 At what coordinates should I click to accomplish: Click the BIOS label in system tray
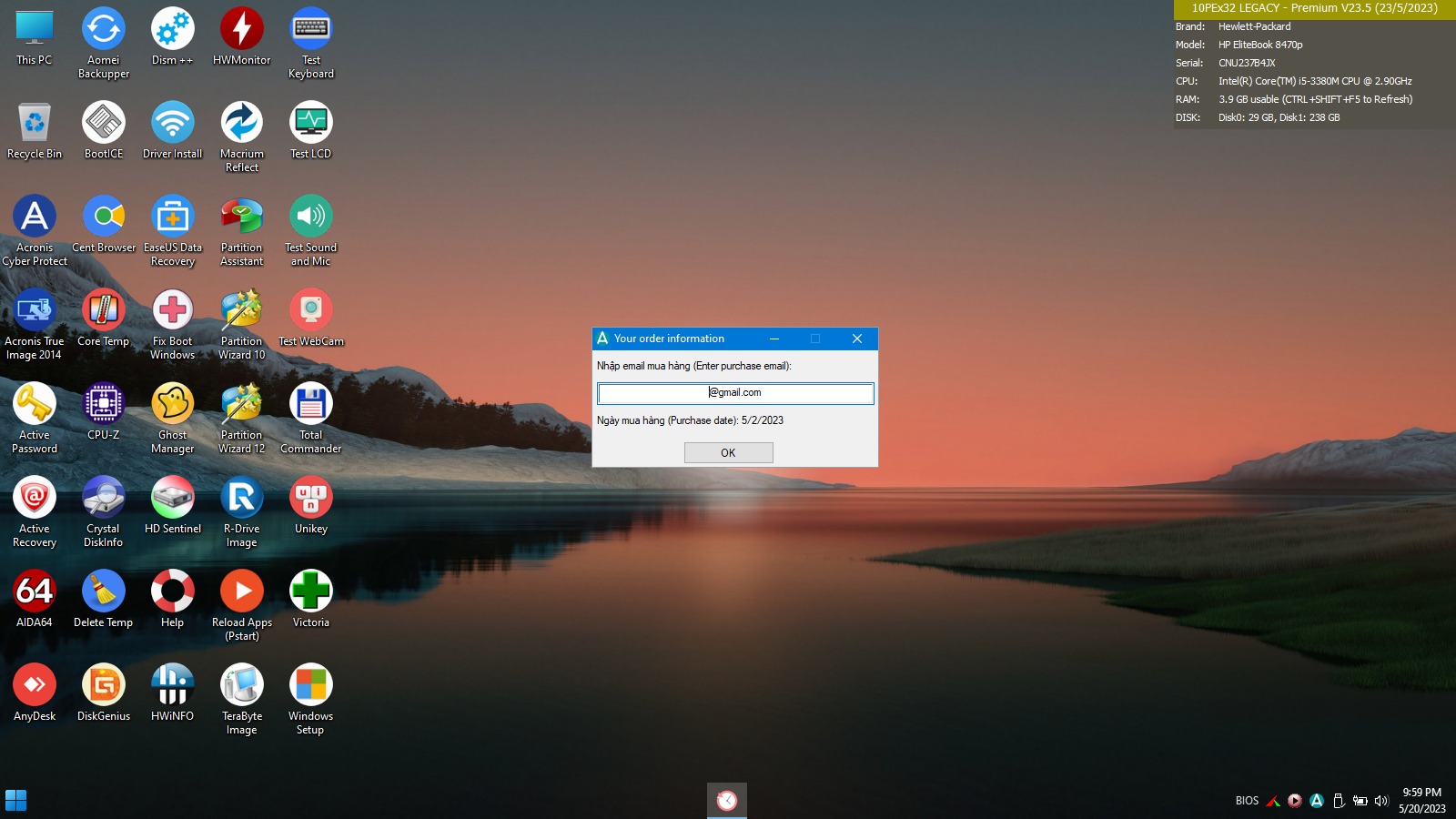point(1247,801)
